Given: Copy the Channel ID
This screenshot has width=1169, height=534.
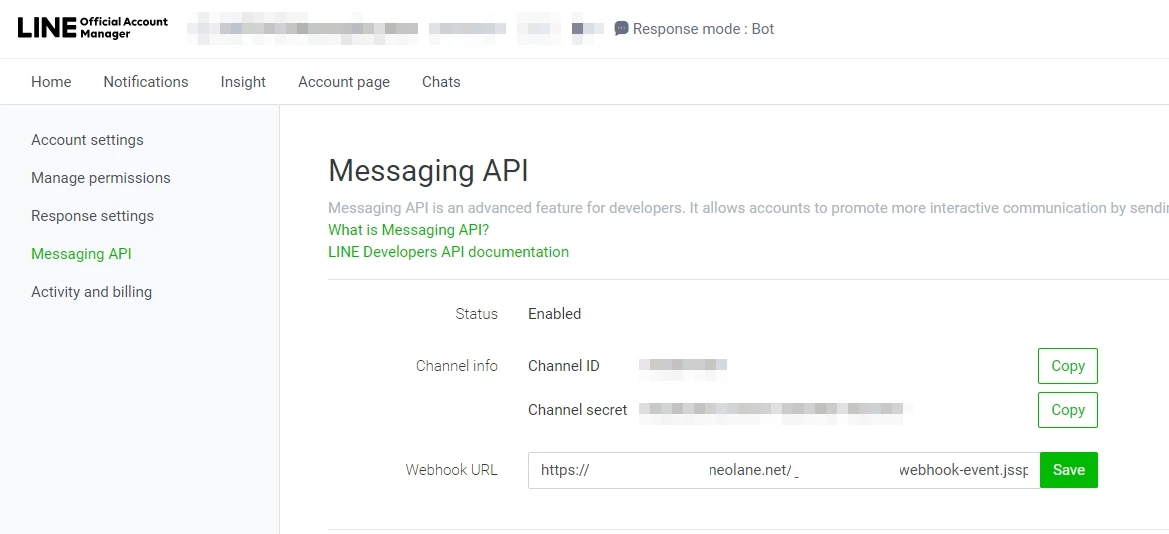Looking at the screenshot, I should [x=1068, y=366].
